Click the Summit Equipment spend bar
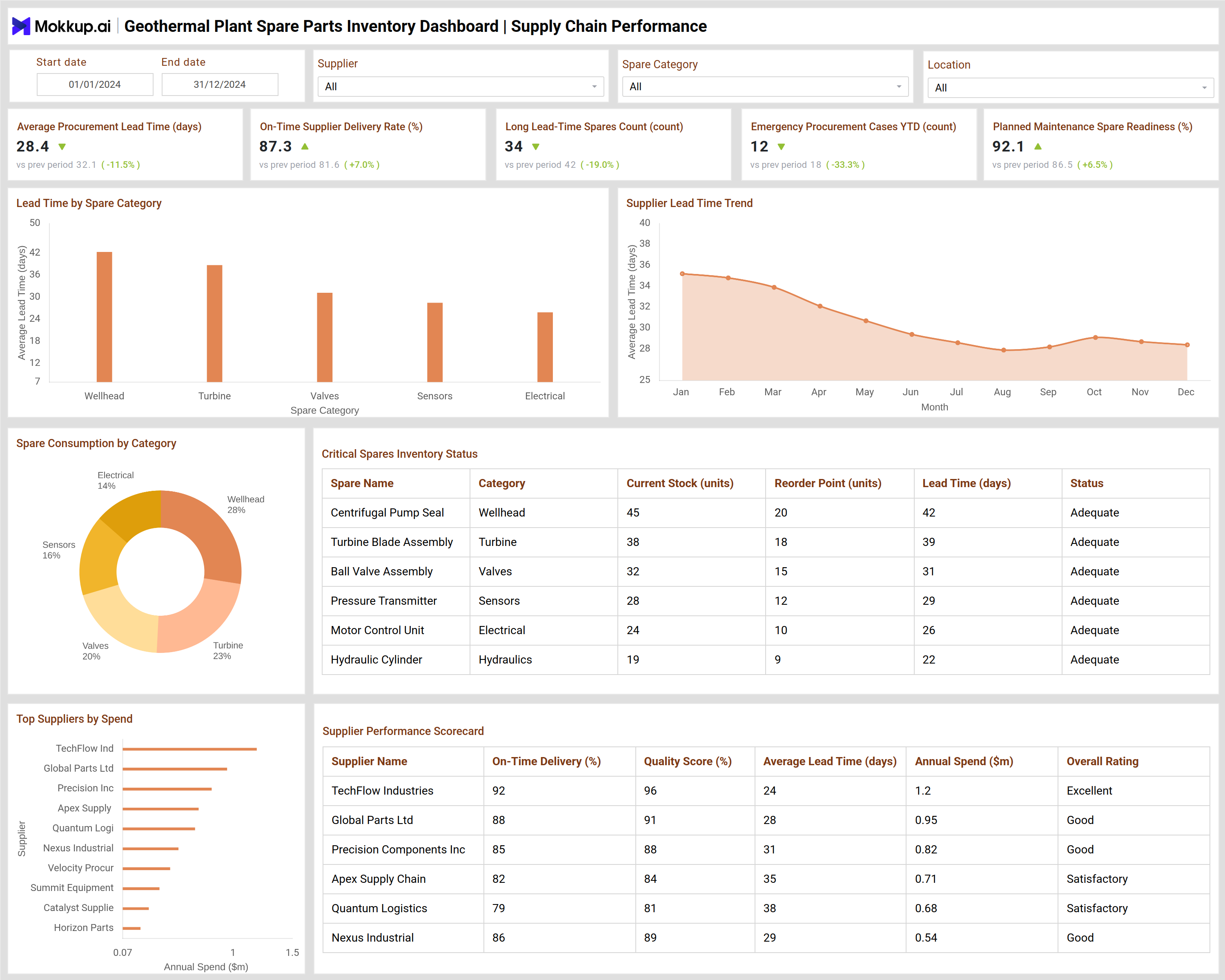1225x980 pixels. (141, 889)
